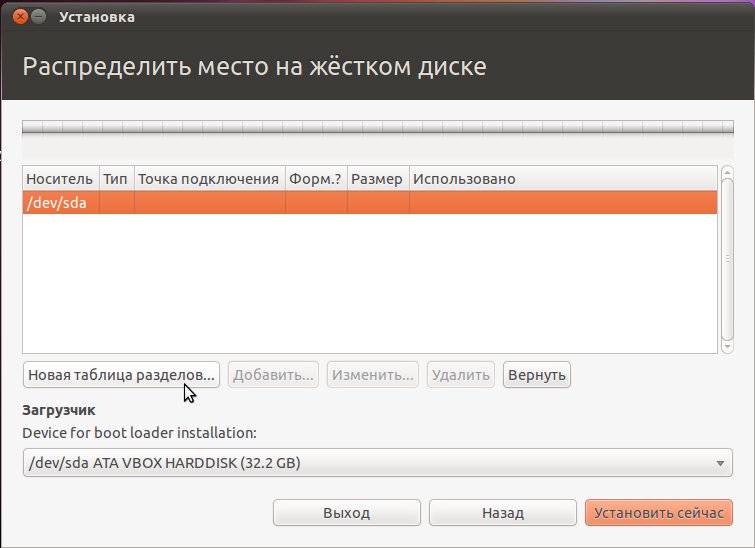Click the disk usage bar graphic
Image resolution: width=755 pixels, height=548 pixels.
click(378, 127)
